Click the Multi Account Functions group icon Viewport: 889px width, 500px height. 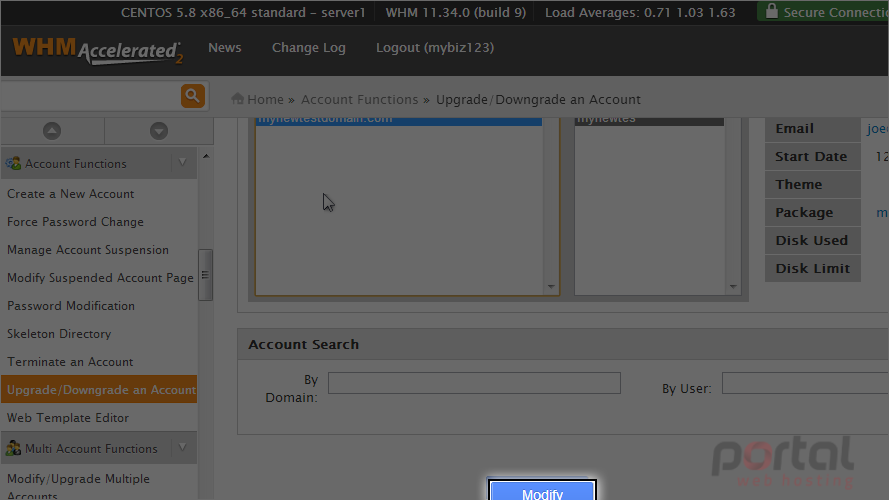coord(13,448)
